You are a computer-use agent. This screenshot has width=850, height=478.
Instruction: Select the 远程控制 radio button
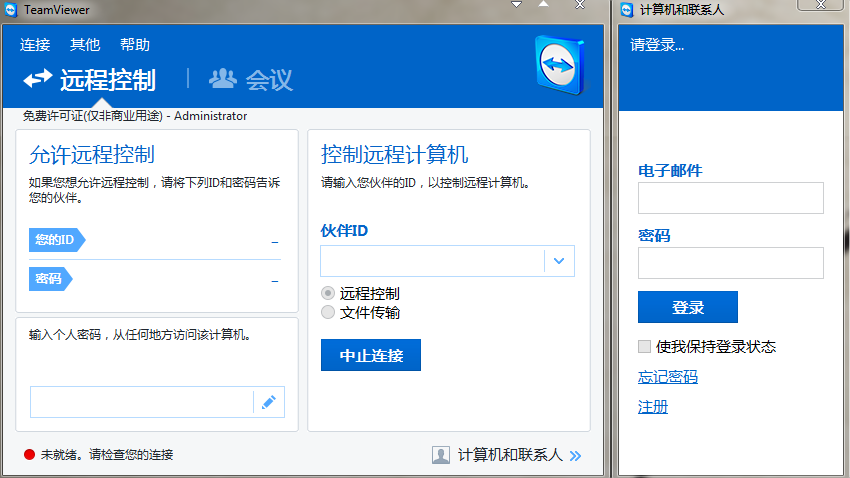(x=328, y=293)
